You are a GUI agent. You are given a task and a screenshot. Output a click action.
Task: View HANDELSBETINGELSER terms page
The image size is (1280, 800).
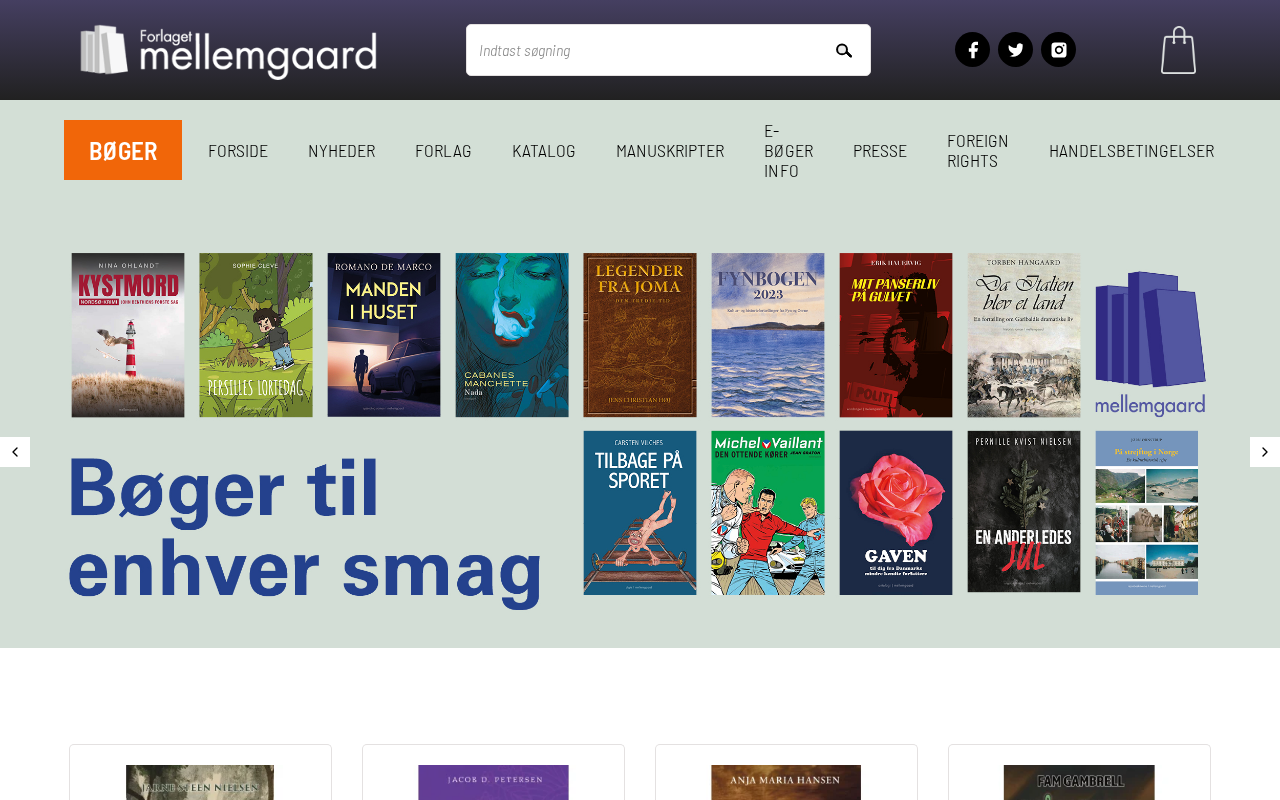coord(1131,150)
